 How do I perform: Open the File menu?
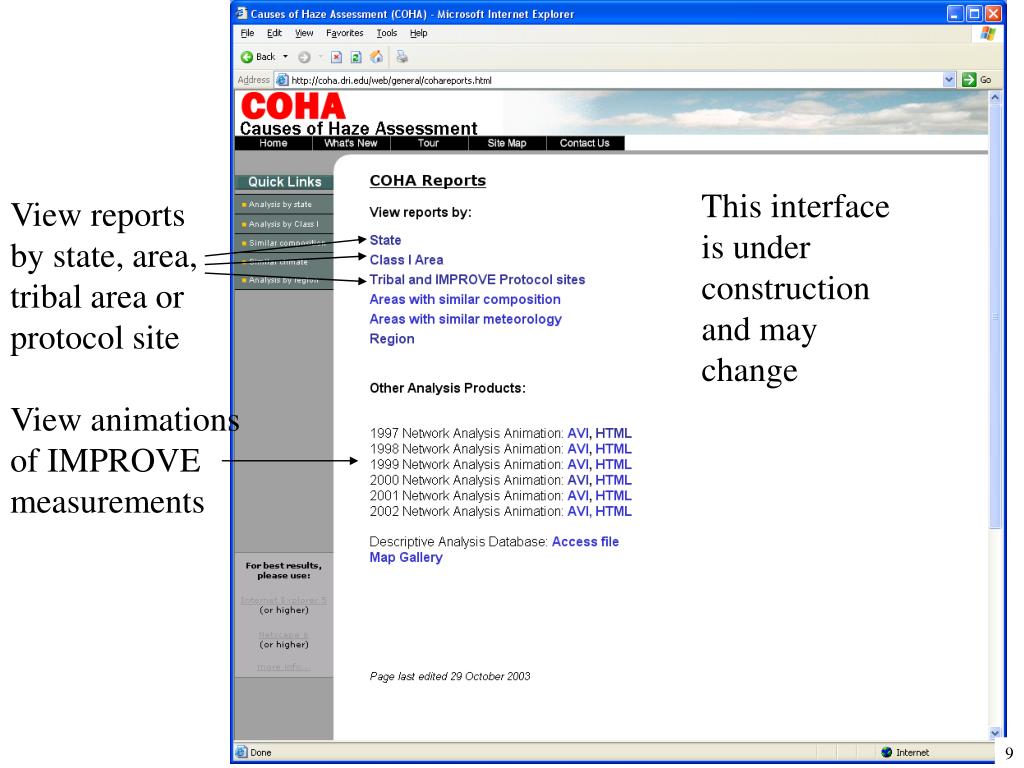(248, 33)
